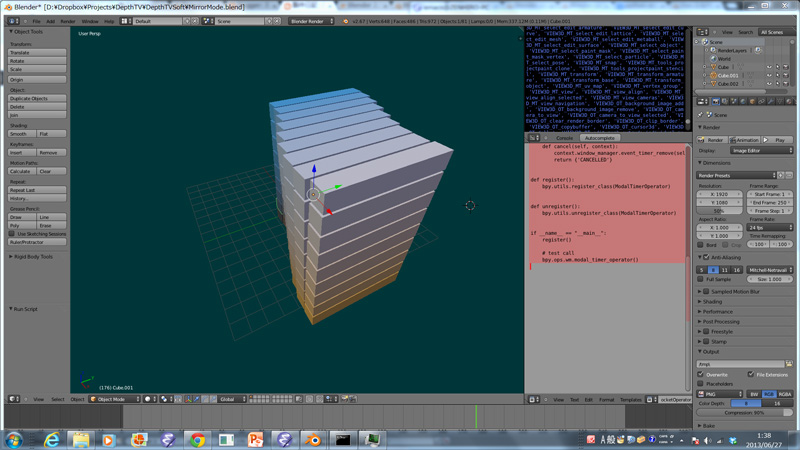800x450 pixels.
Task: Click the Chrome icon in the Windows taskbar
Action: (197, 439)
